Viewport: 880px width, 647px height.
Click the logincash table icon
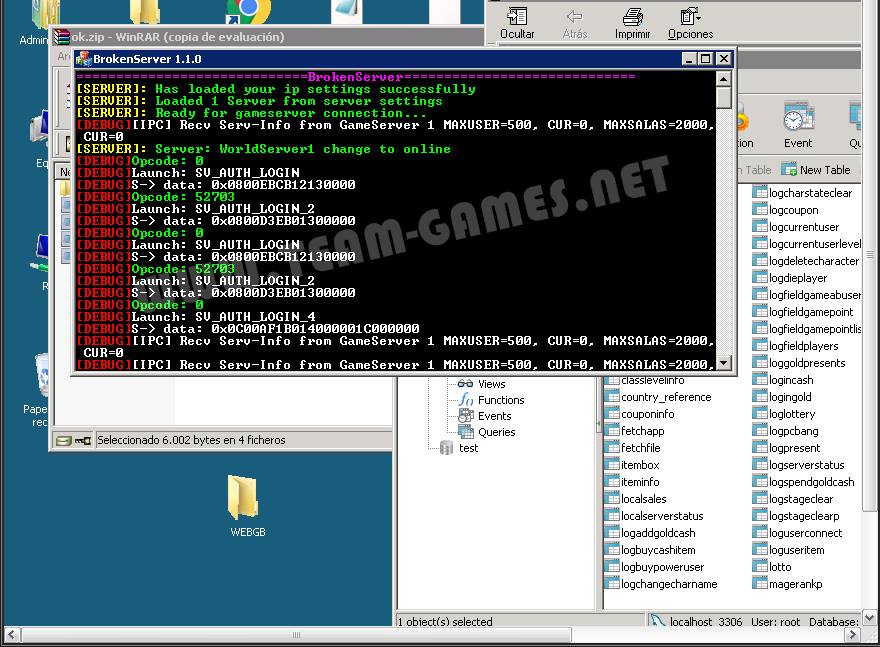pos(760,380)
